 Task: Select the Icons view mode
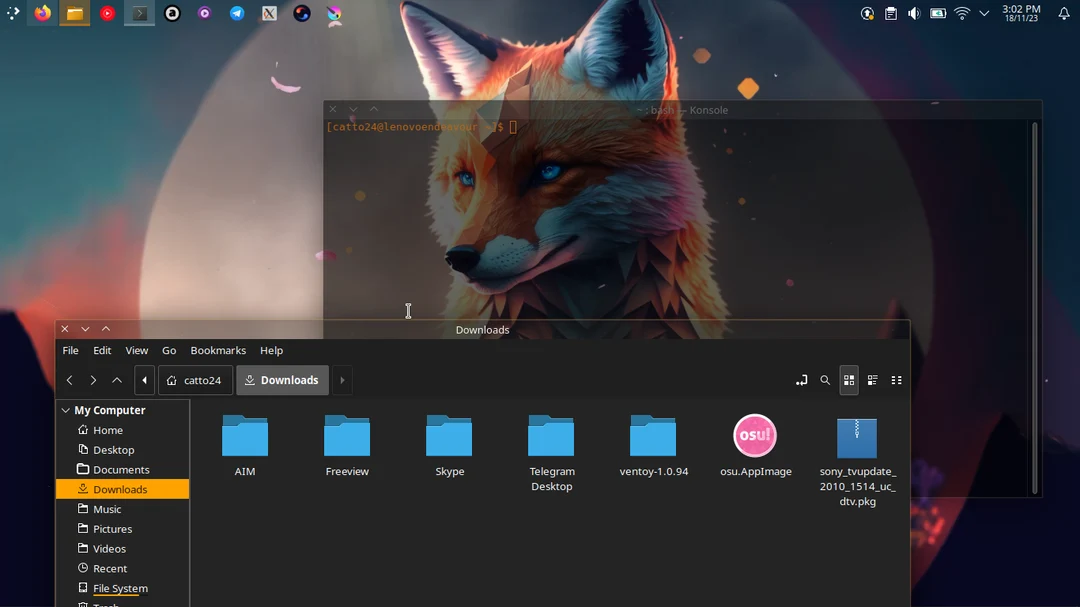point(848,380)
